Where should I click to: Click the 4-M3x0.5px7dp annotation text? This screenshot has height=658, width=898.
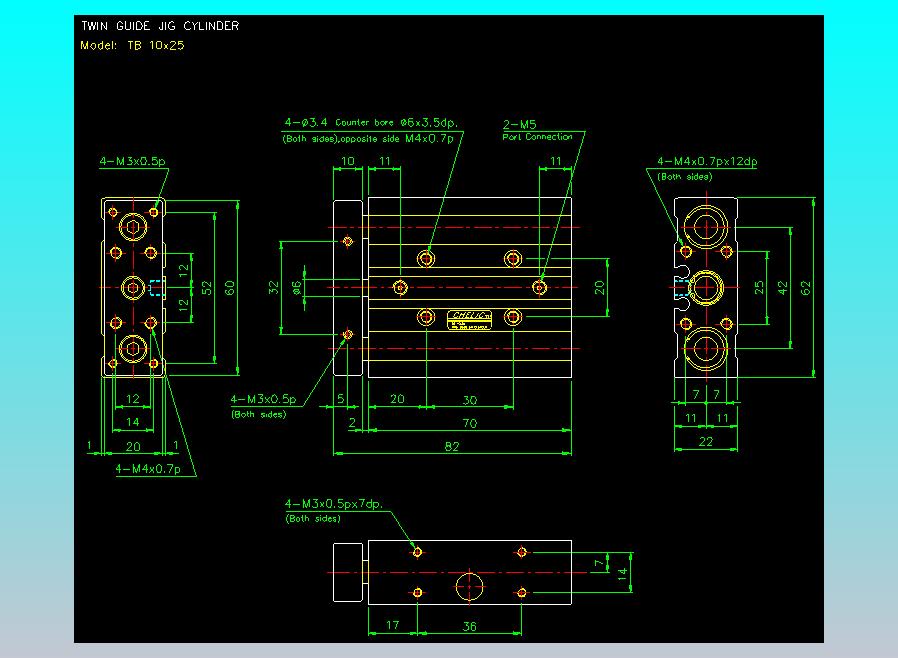click(333, 504)
